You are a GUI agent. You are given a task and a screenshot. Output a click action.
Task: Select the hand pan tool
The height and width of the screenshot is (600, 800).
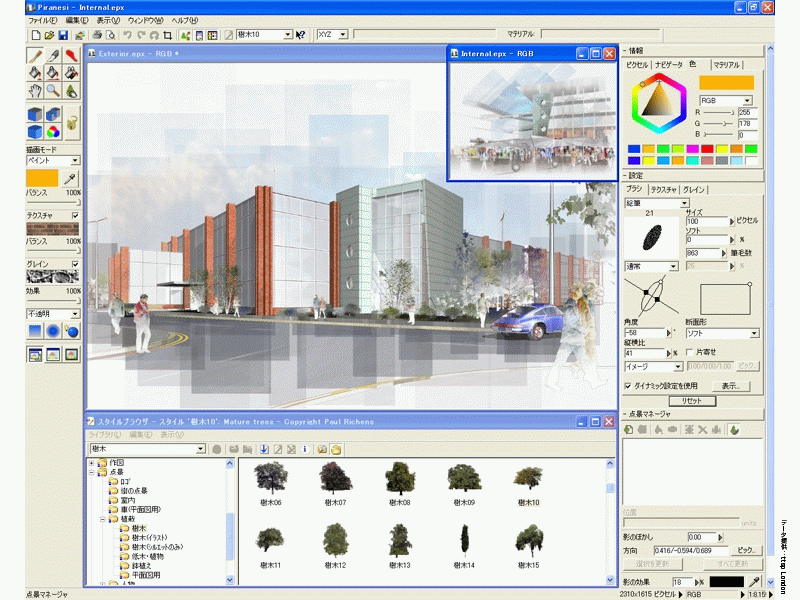point(35,91)
